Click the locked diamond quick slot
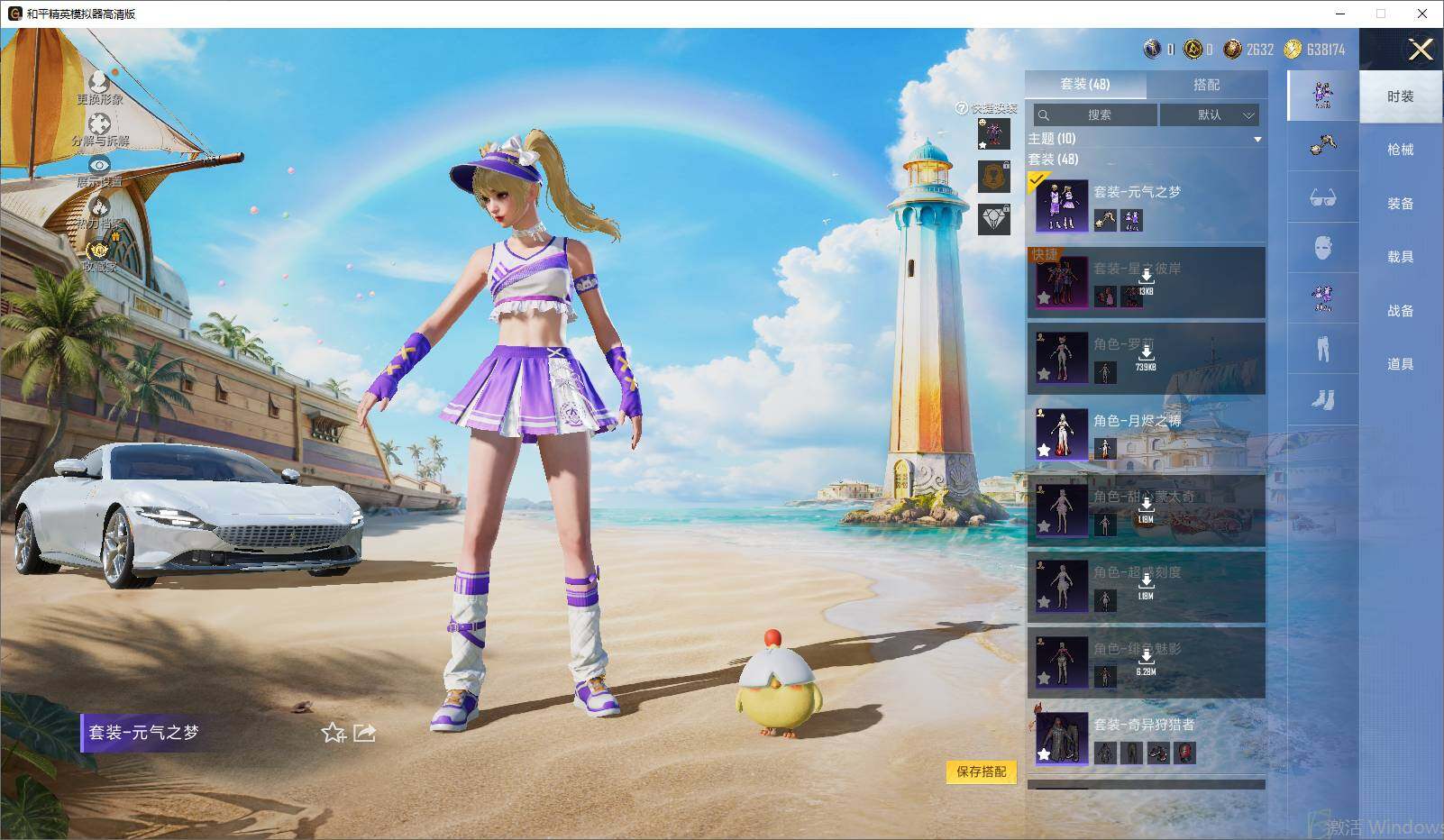Image resolution: width=1444 pixels, height=840 pixels. 994,220
